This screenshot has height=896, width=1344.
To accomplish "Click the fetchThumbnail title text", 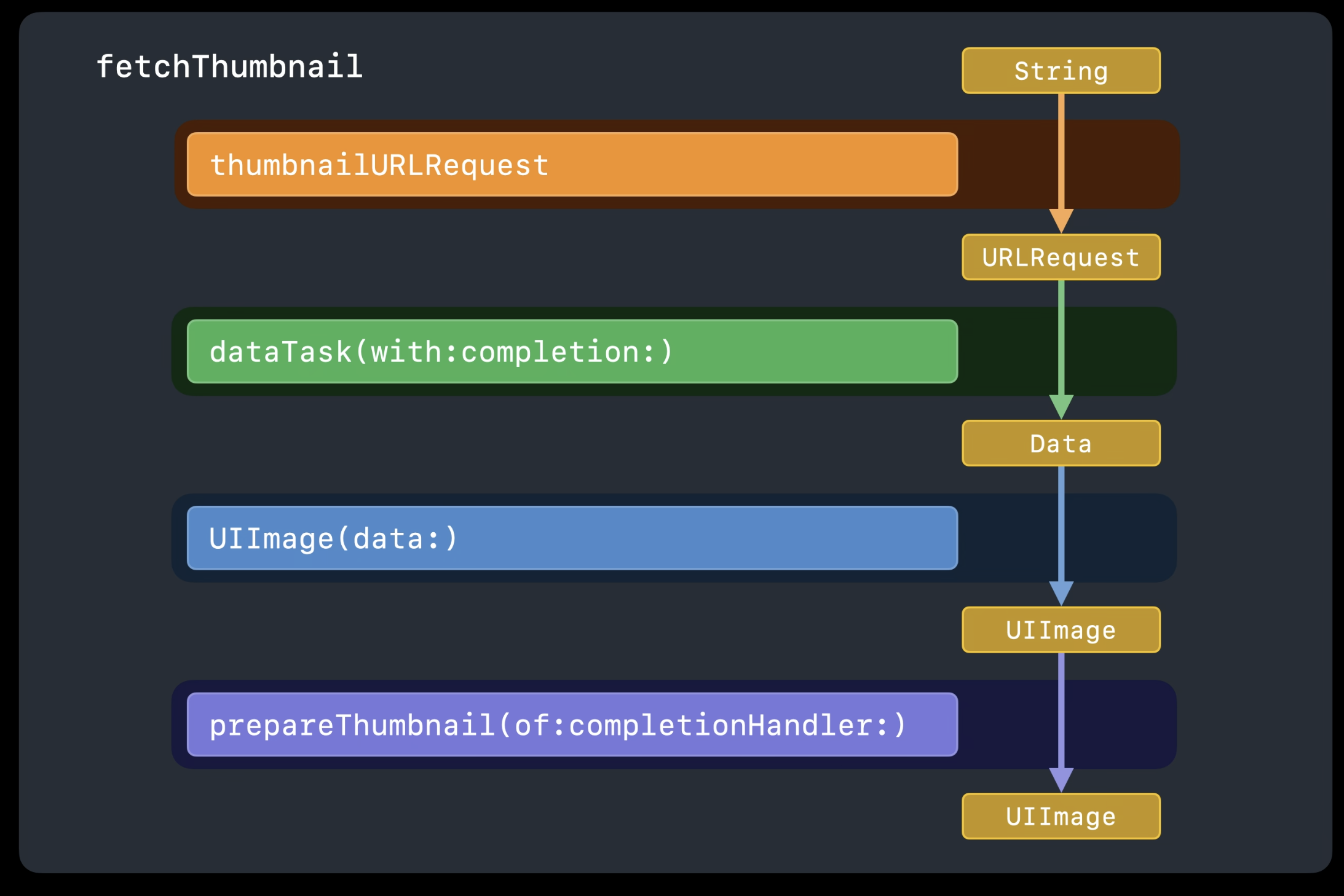I will pos(230,66).
